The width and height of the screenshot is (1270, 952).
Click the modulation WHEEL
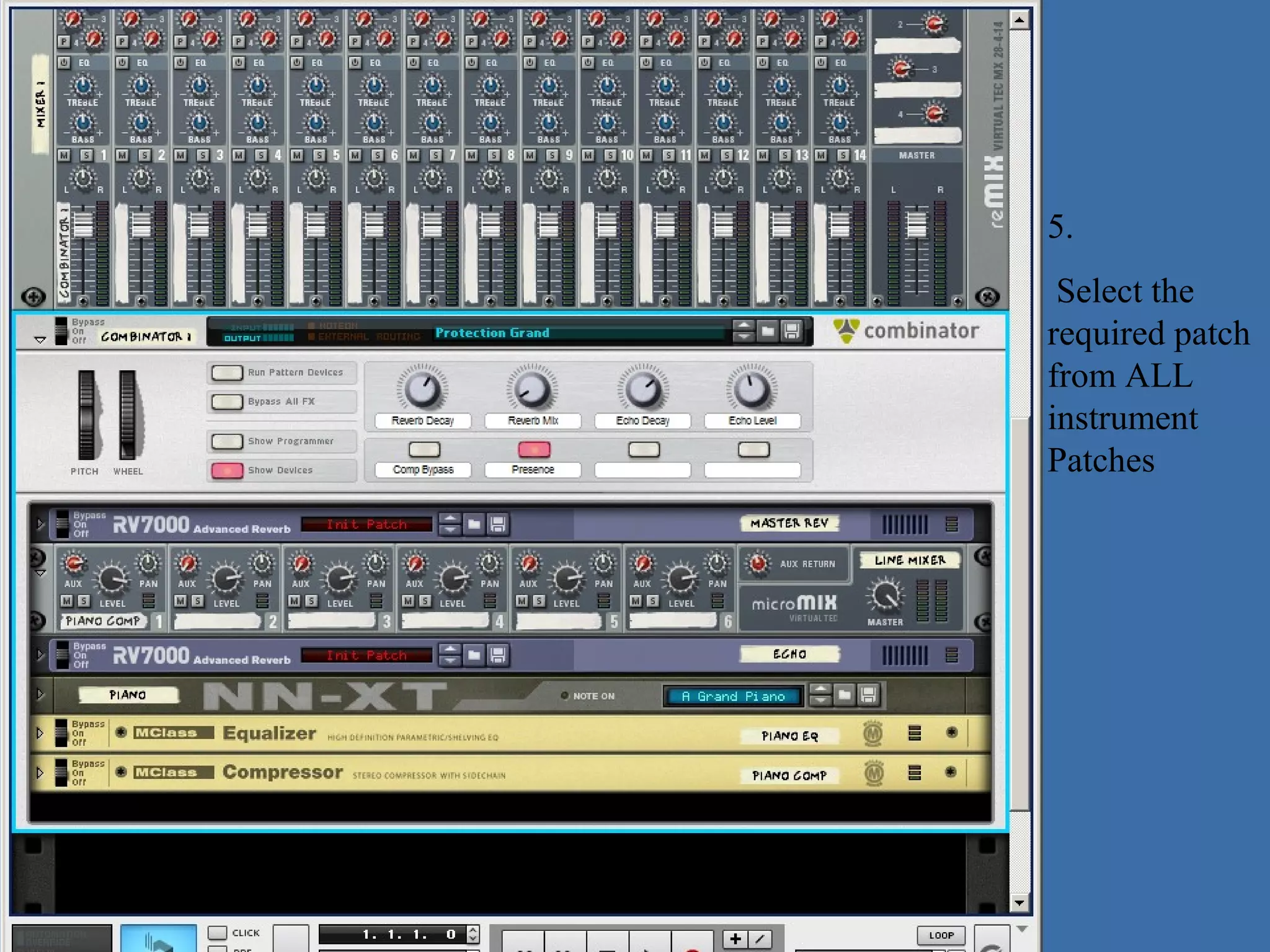[x=128, y=415]
